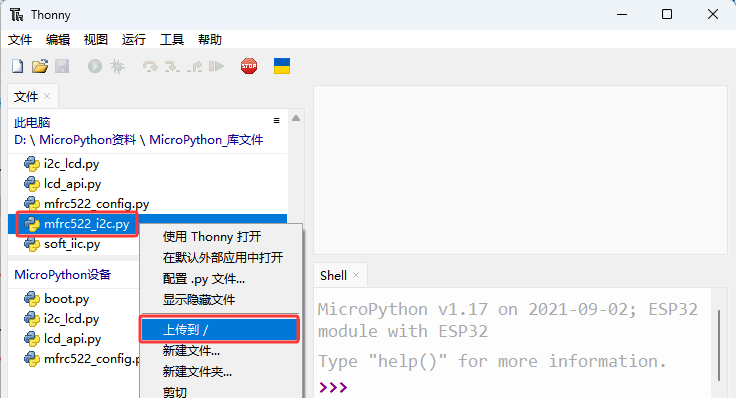Select mfrc522_config.py on MicroPython device
The width and height of the screenshot is (736, 398).
(x=92, y=359)
